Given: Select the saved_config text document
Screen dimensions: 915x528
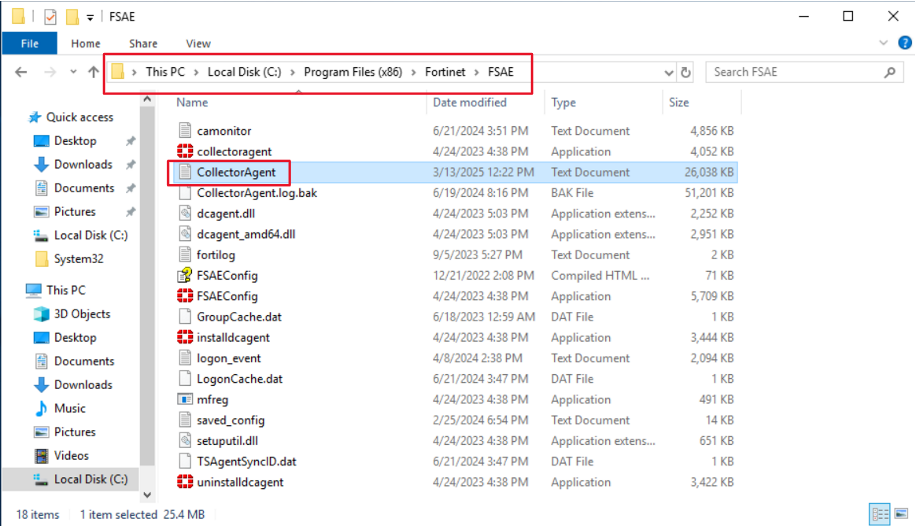Looking at the screenshot, I should click(231, 420).
